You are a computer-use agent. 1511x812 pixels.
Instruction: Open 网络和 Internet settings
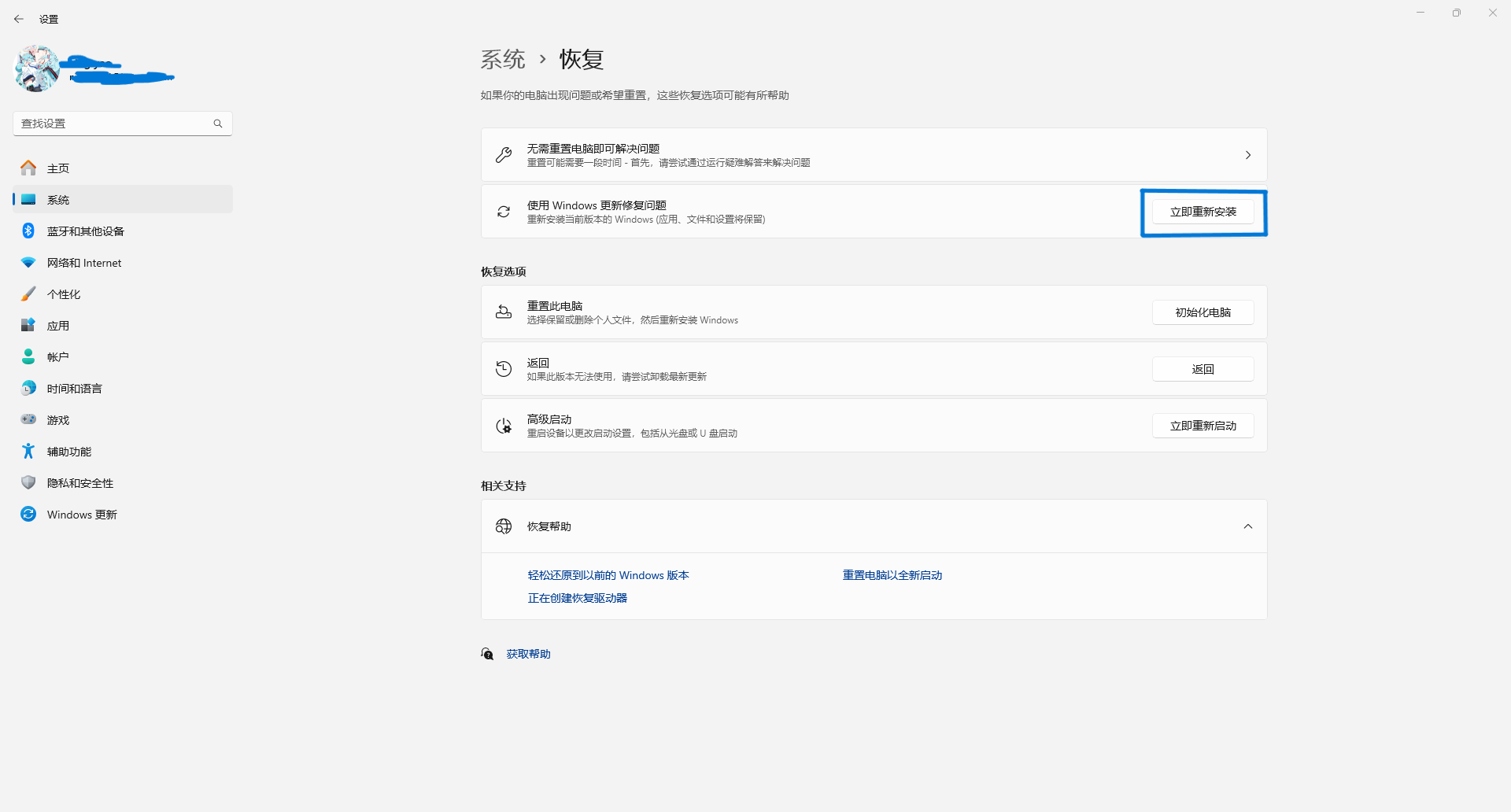pos(123,262)
